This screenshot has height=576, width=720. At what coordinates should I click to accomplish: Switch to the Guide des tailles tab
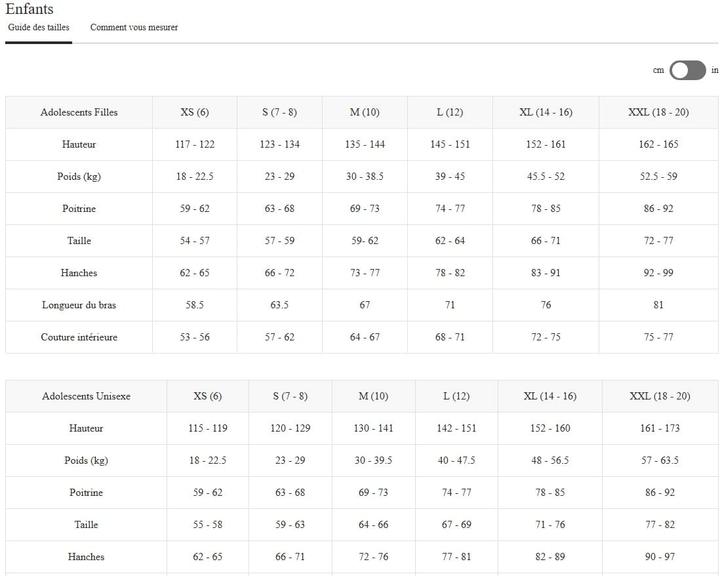39,28
